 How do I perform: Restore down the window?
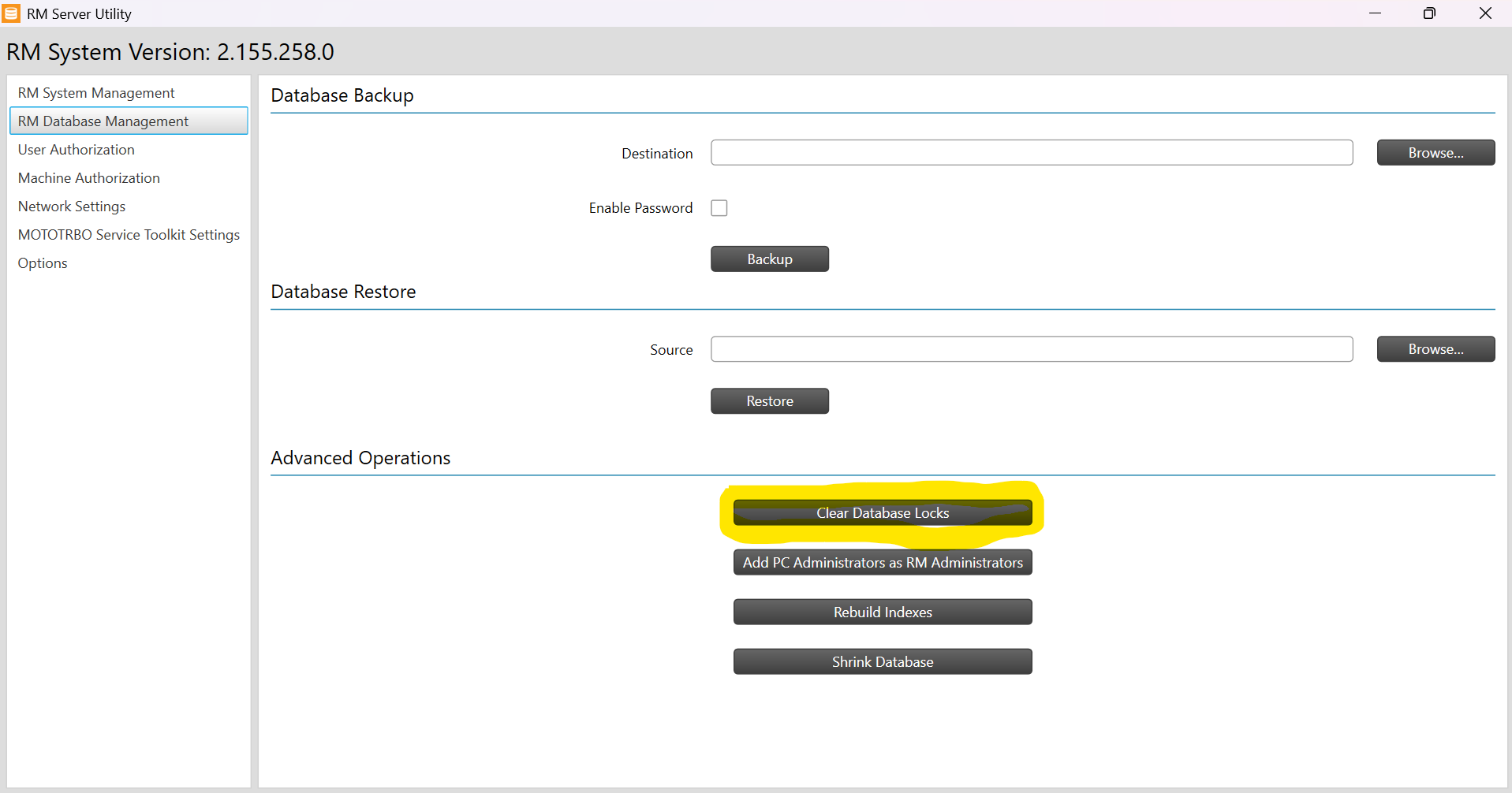(1429, 13)
